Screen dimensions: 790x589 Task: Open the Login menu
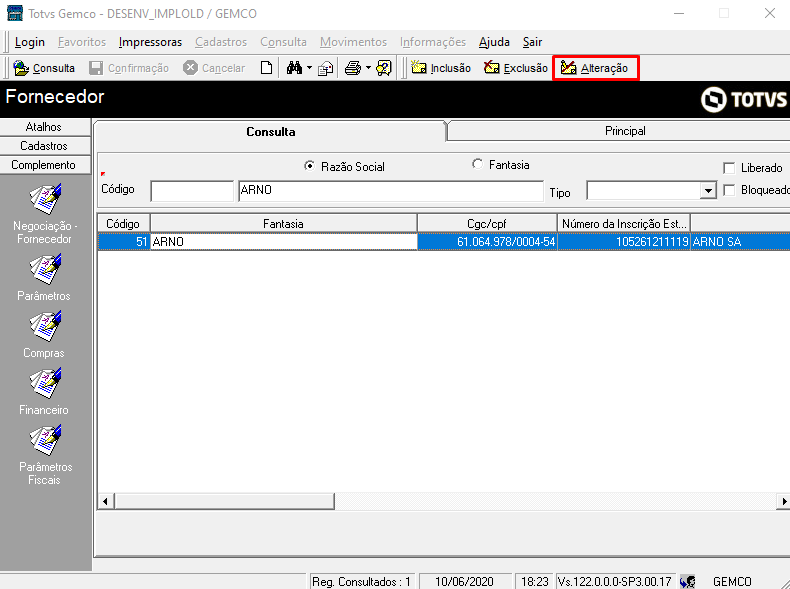pos(30,42)
